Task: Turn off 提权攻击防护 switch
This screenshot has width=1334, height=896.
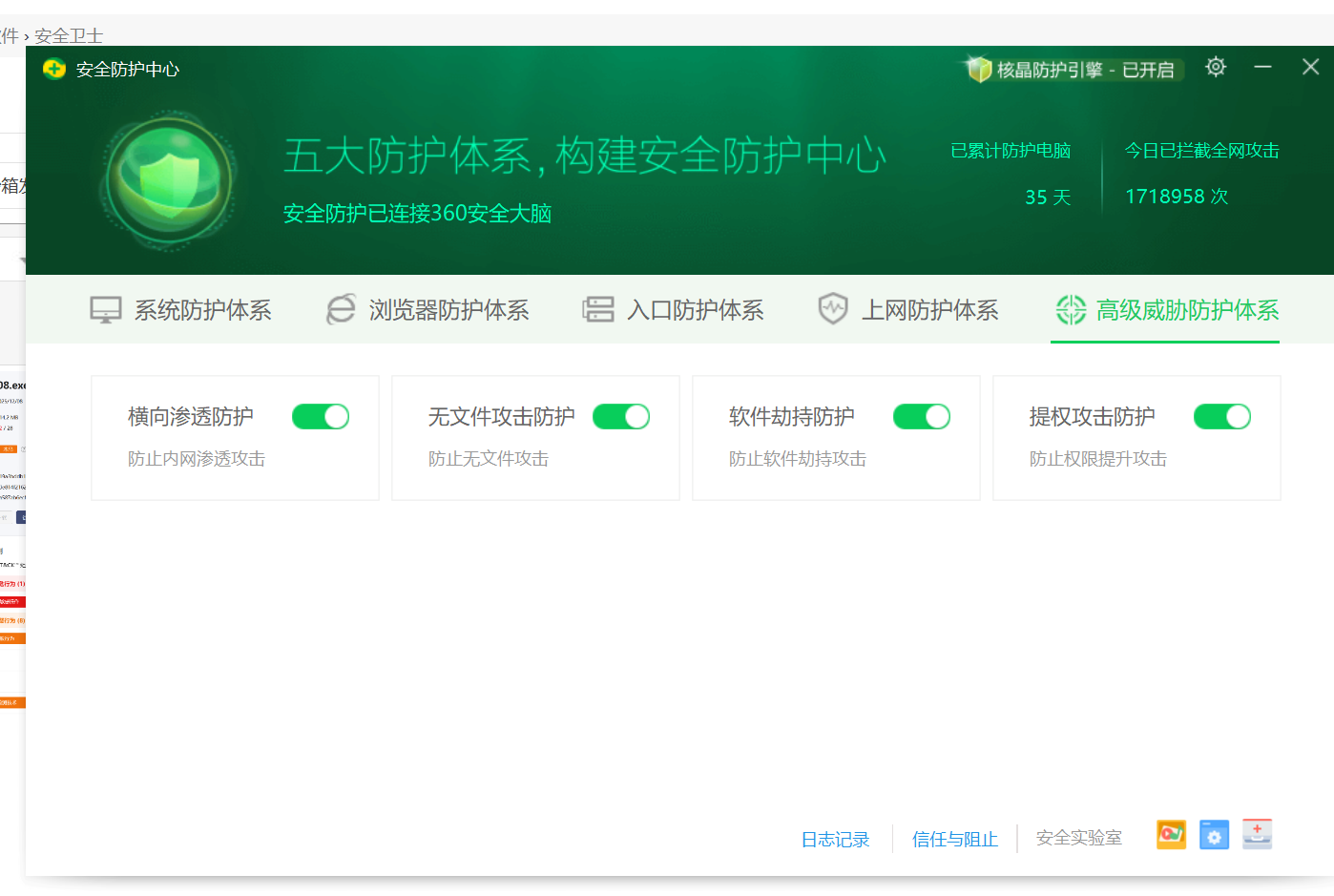Action: tap(1222, 417)
